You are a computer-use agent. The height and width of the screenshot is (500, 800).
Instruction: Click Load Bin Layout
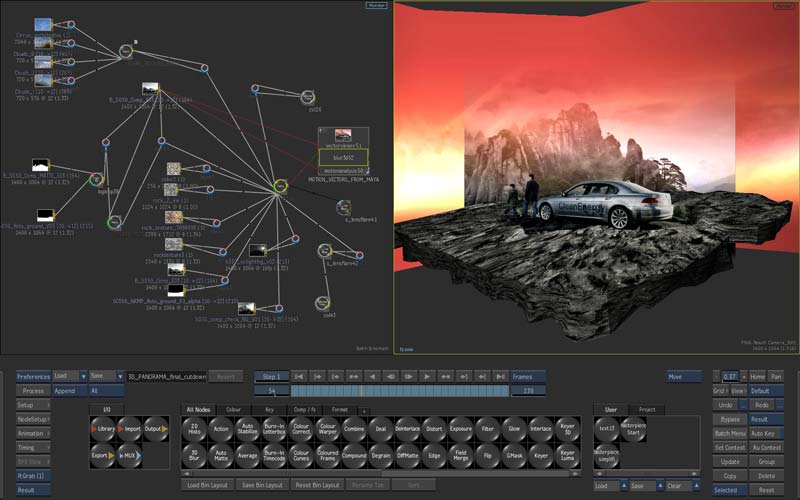tap(207, 485)
